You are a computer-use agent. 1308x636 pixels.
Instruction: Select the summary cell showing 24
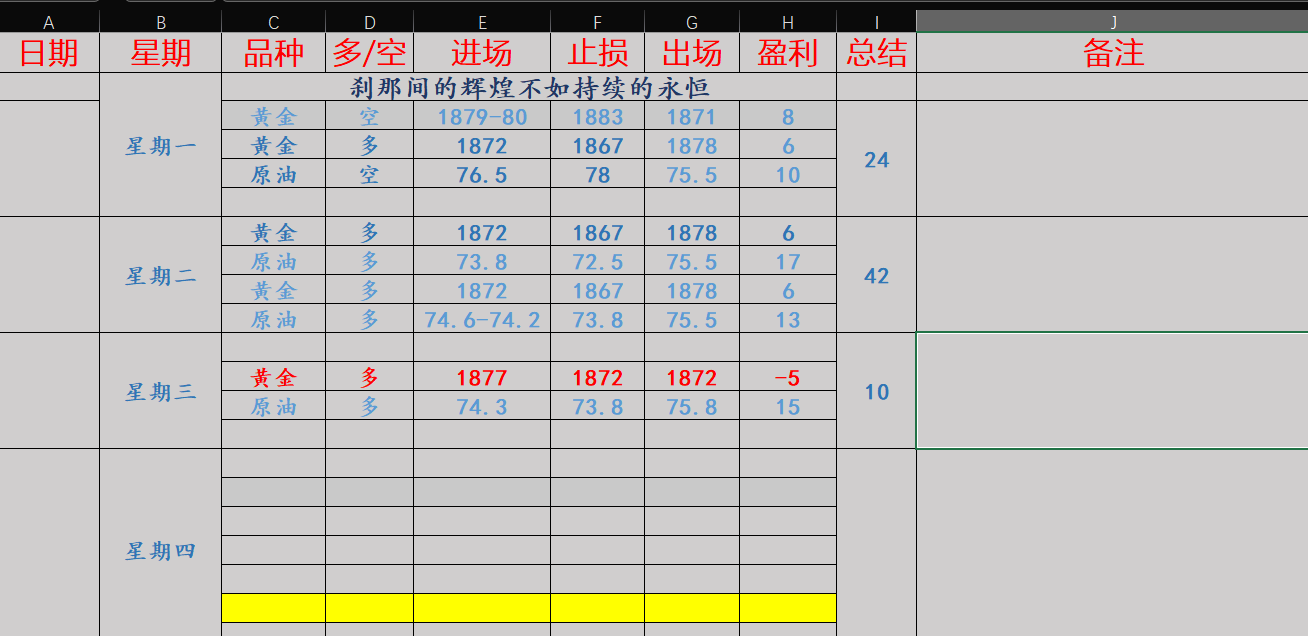[876, 159]
